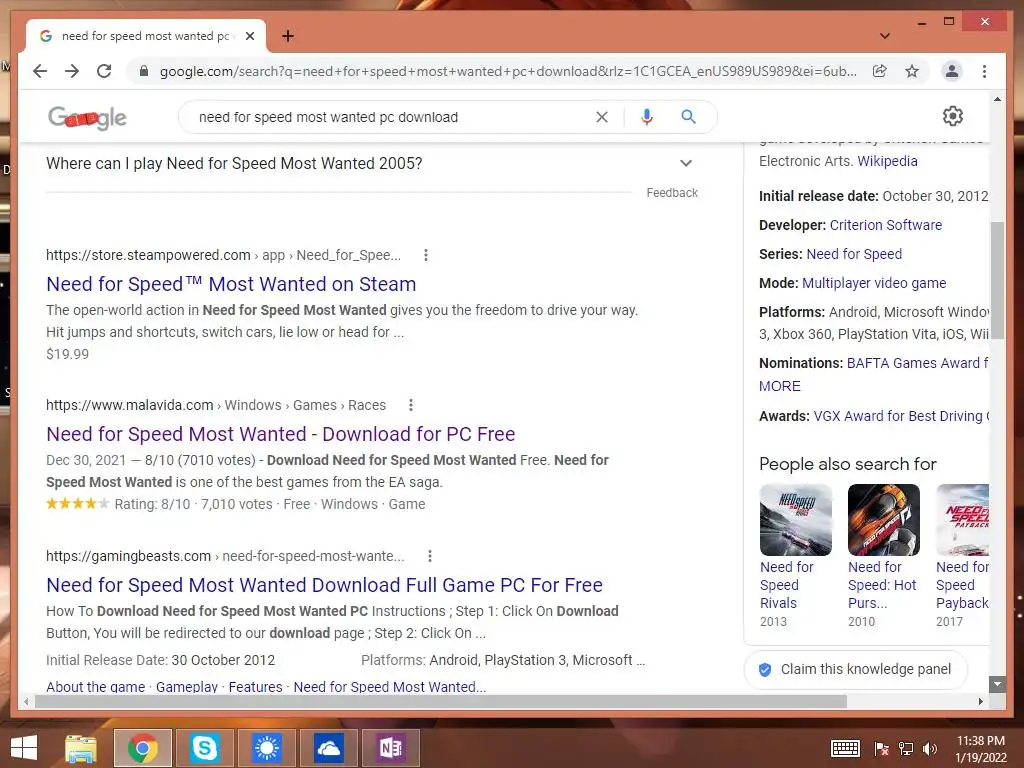The width and height of the screenshot is (1024, 768).
Task: Open the taskbar clock showing 11:38 PM
Action: (x=981, y=749)
